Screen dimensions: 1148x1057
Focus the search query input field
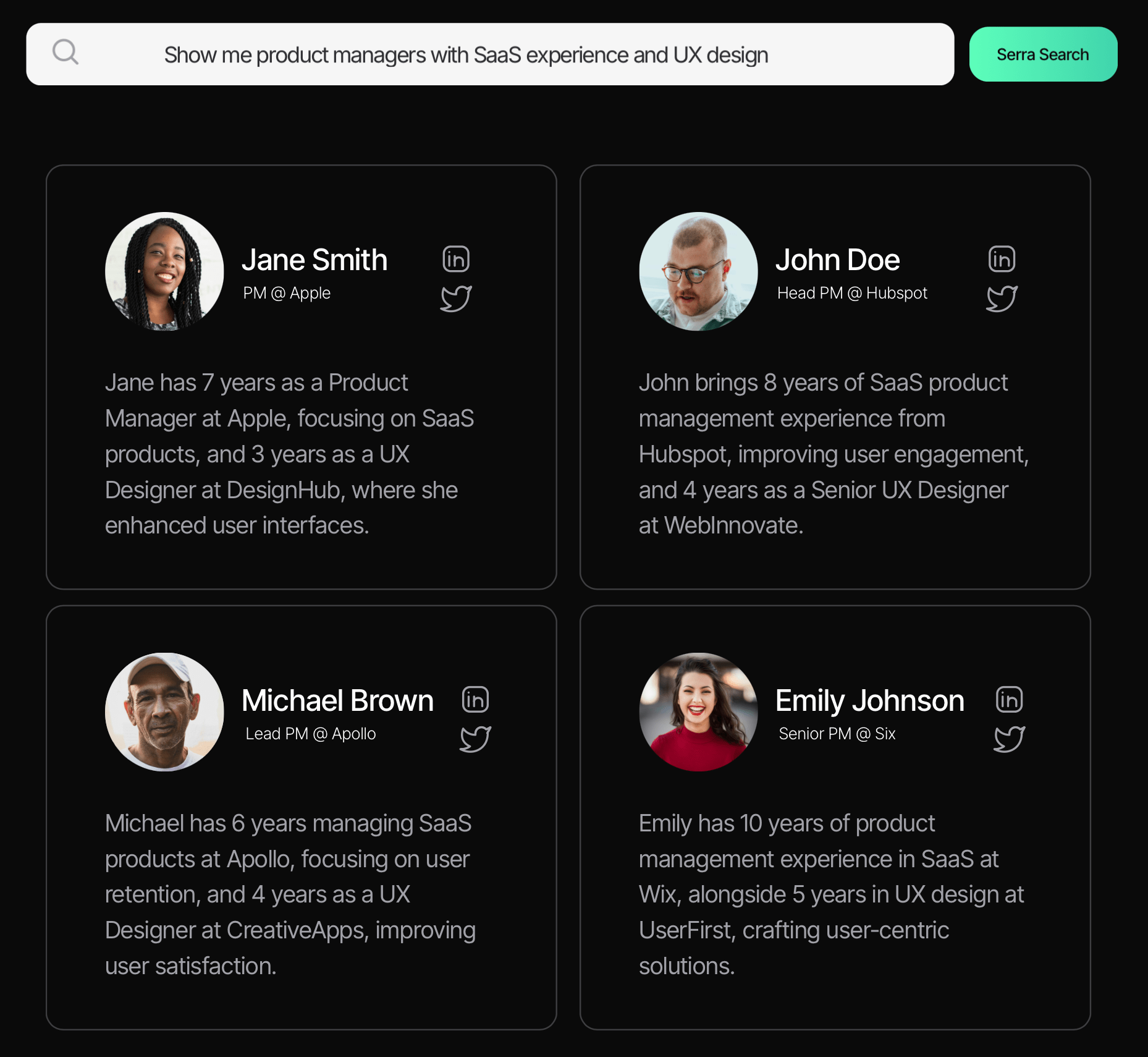tap(490, 54)
